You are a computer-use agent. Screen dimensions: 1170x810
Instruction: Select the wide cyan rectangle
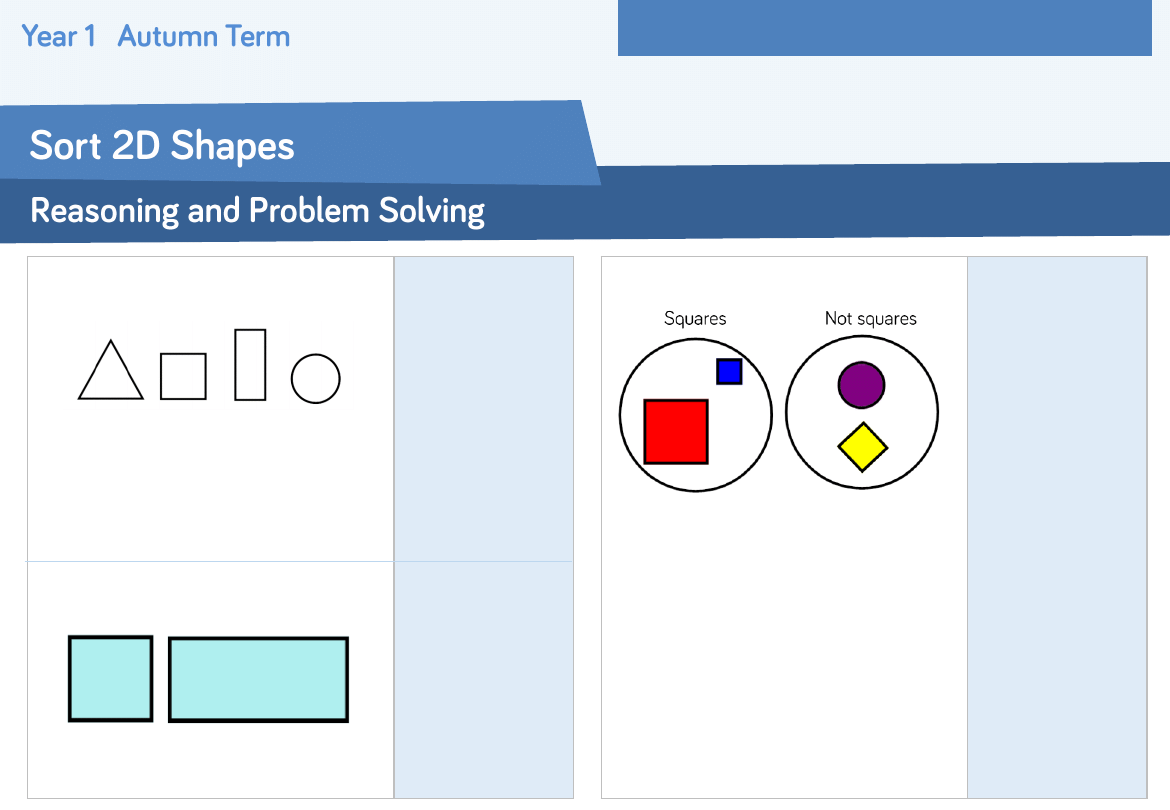258,679
